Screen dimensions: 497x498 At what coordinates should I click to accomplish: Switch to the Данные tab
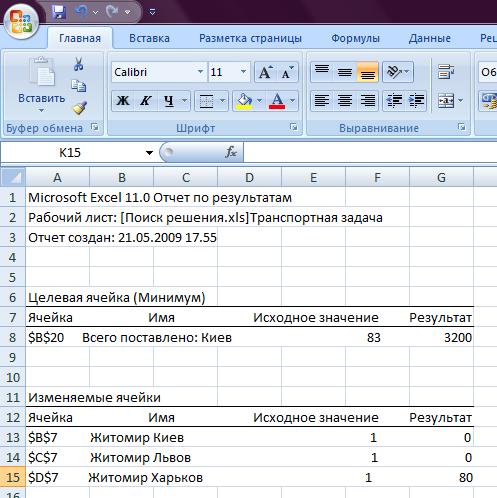click(x=430, y=38)
